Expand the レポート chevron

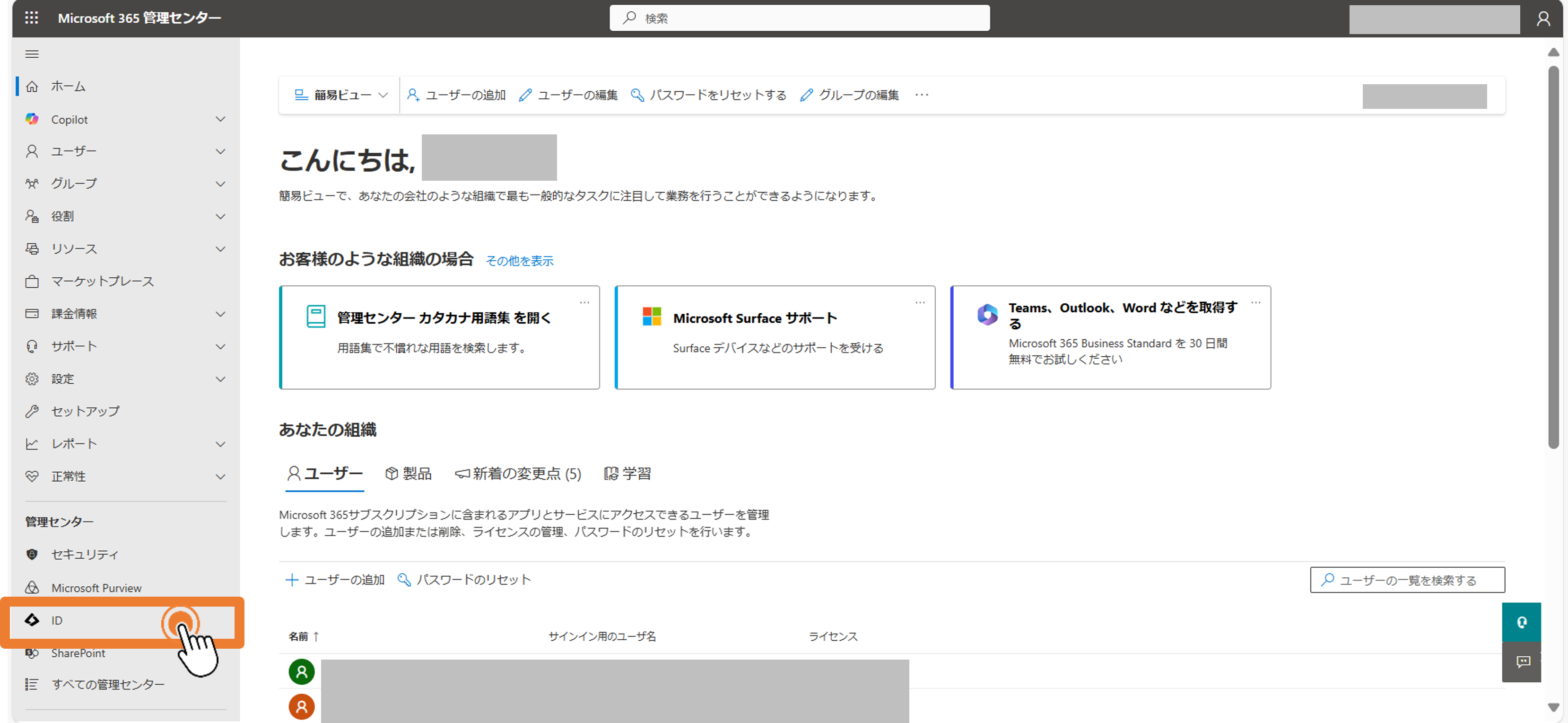(x=220, y=445)
